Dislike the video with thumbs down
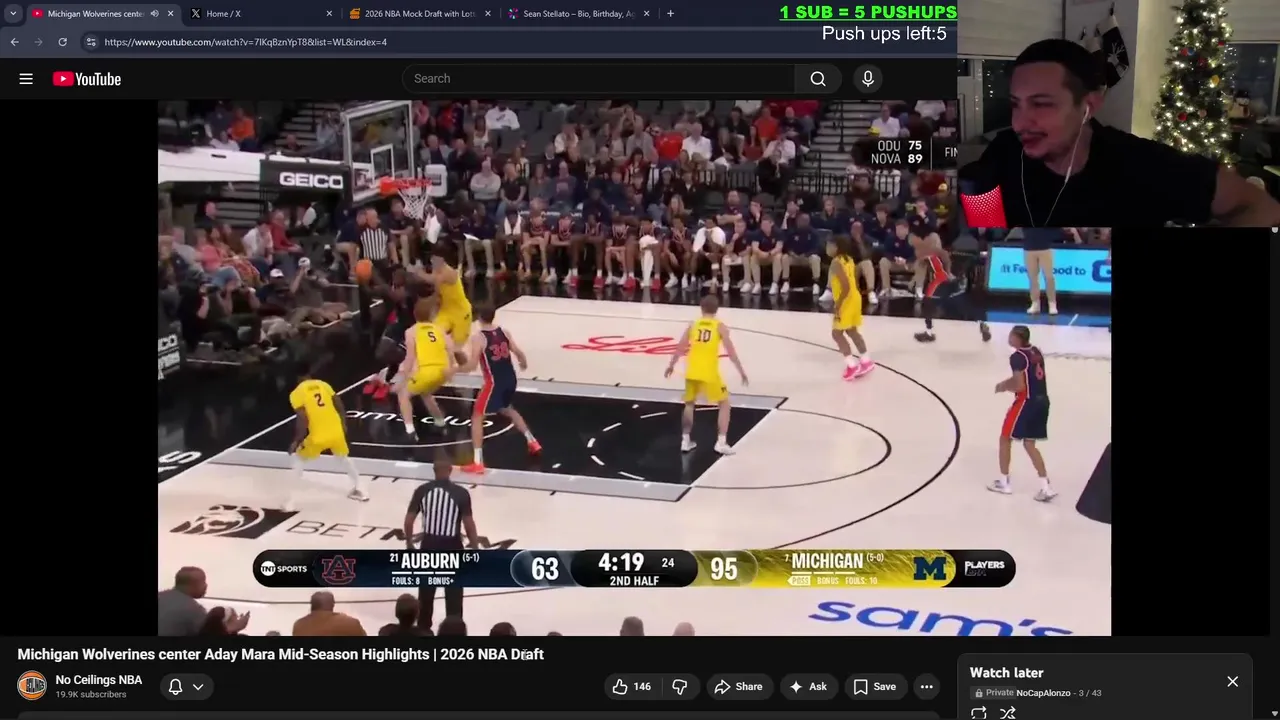 680,686
